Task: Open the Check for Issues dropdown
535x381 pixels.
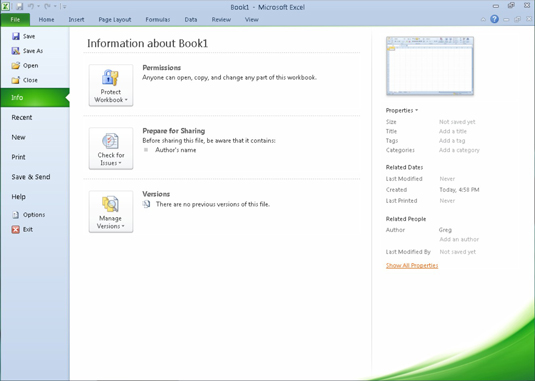Action: pyautogui.click(x=111, y=148)
